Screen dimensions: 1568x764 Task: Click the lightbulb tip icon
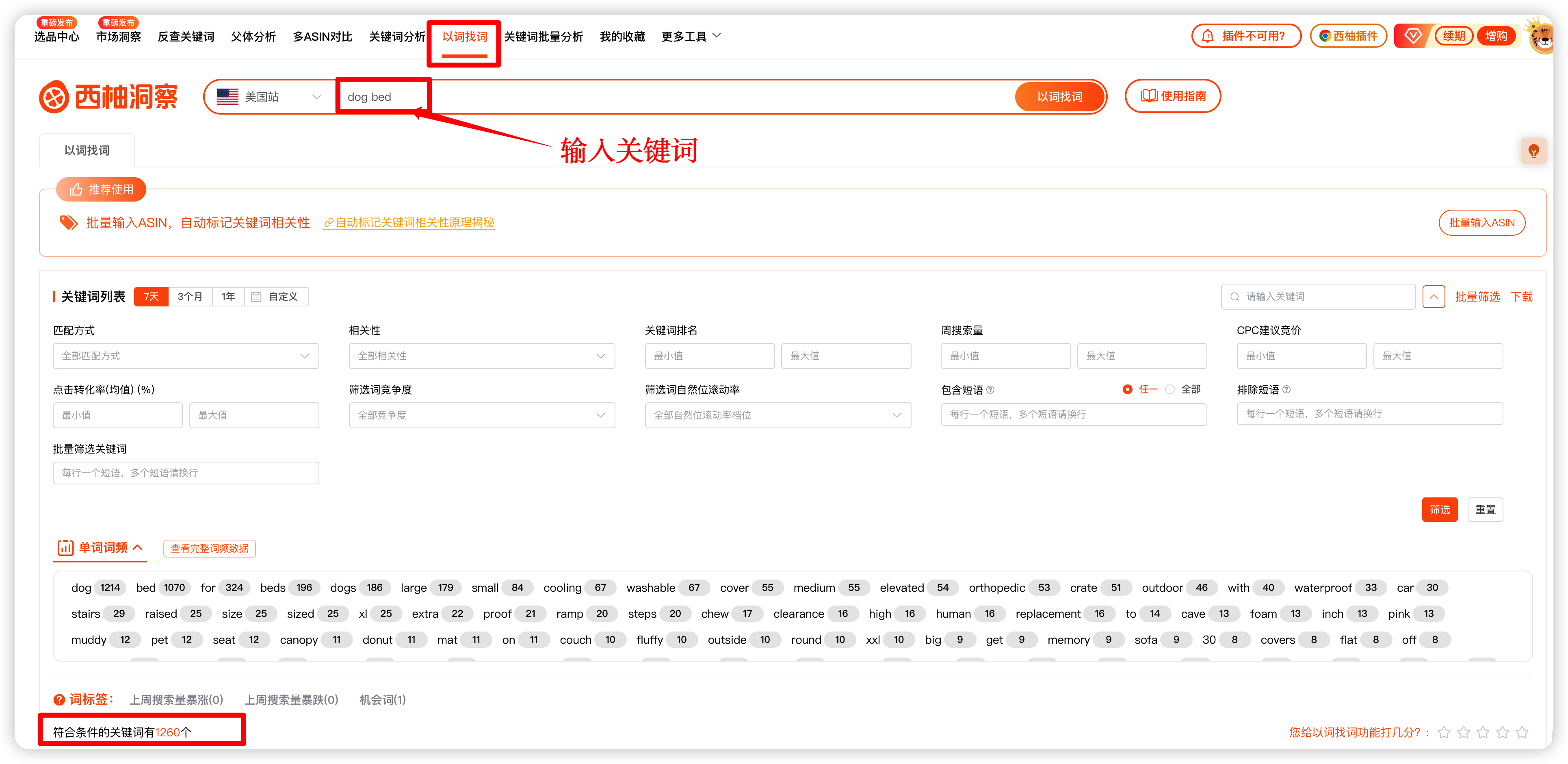point(1533,151)
